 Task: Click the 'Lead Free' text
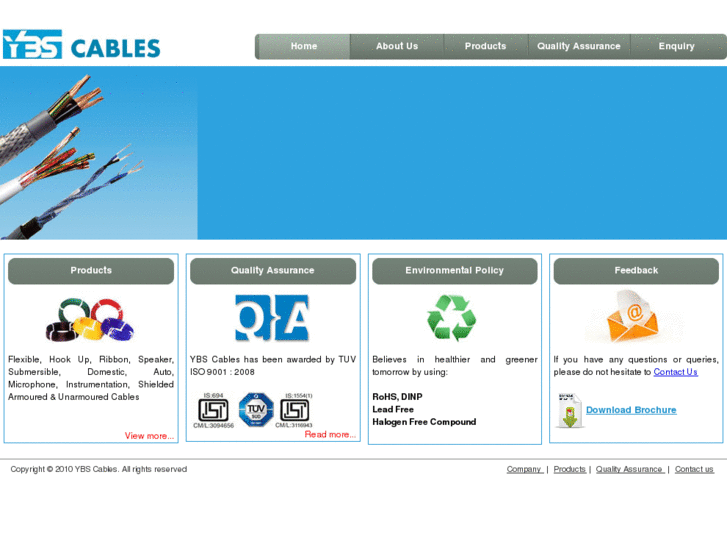393,410
